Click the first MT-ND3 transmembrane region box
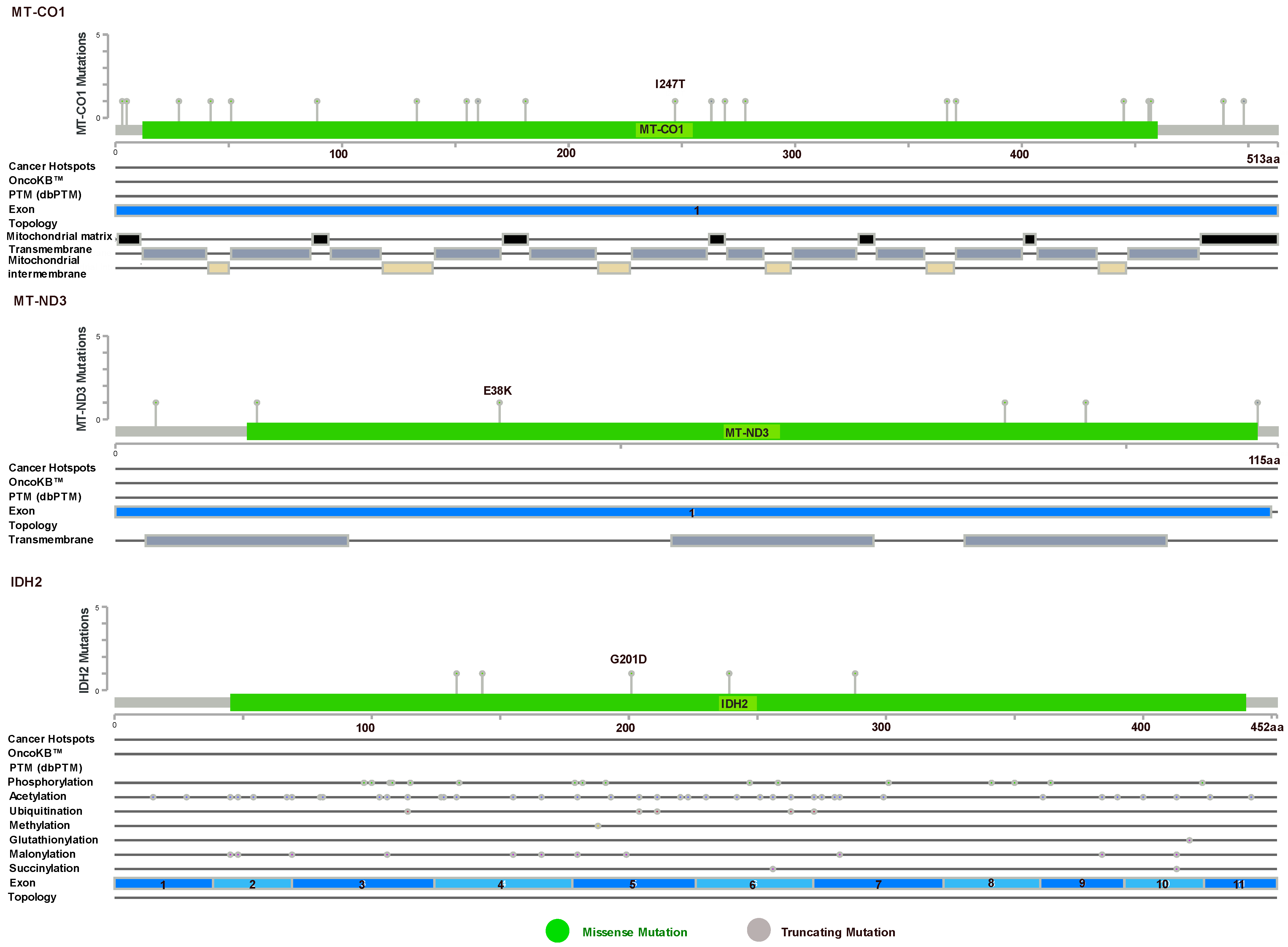This screenshot has height=947, width=1288. (x=247, y=541)
